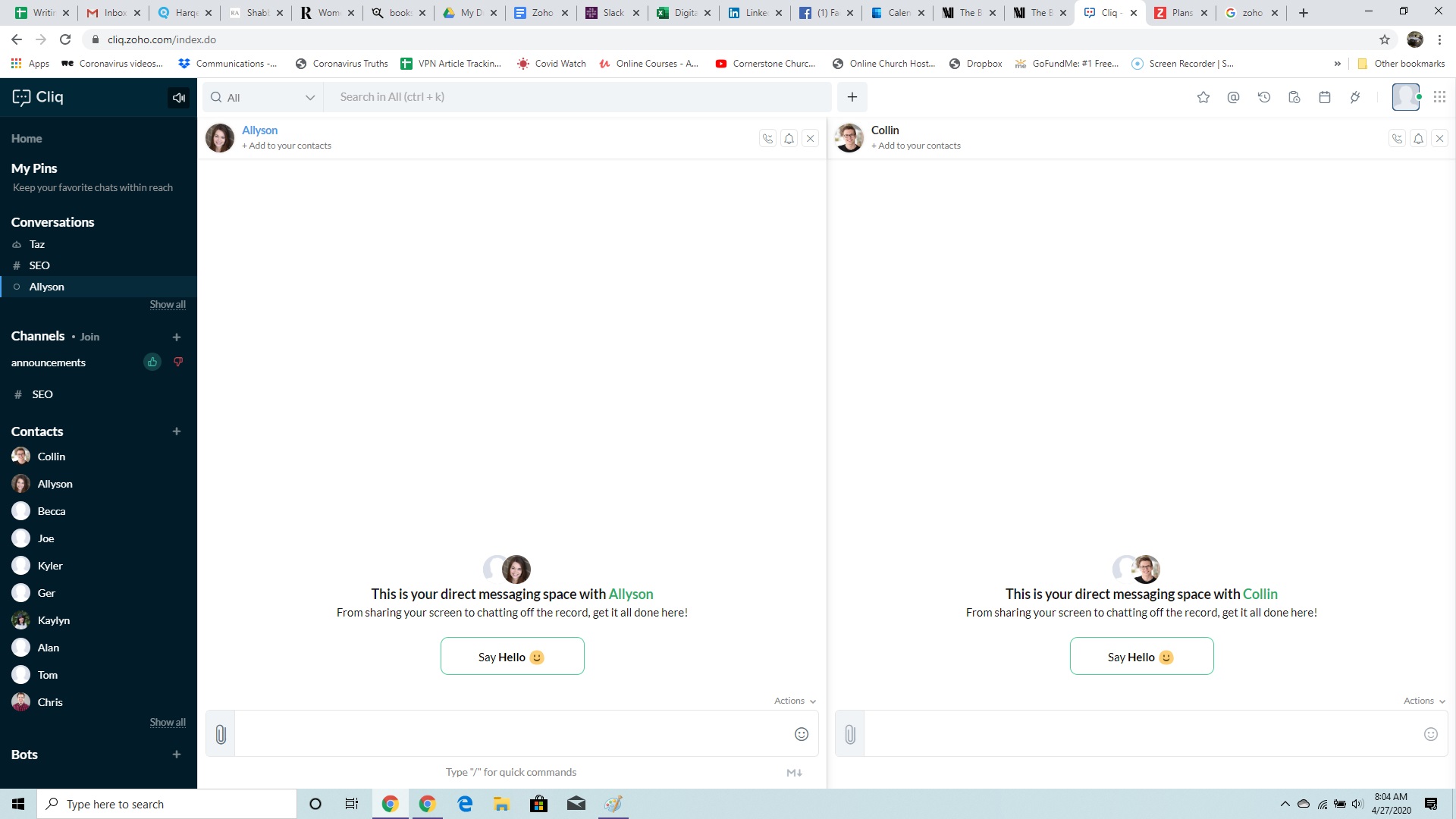Open the Zoho apps grid icon
The image size is (1456, 819).
click(x=1439, y=97)
